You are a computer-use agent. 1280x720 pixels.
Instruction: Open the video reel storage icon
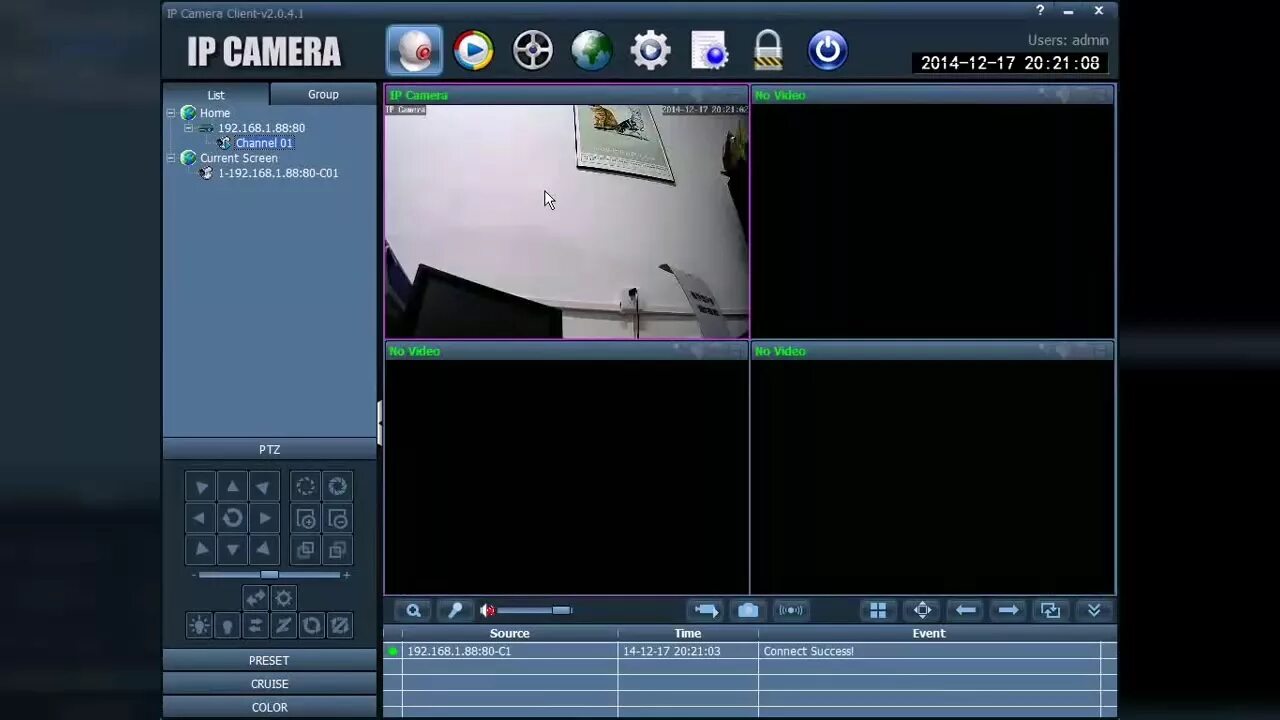point(532,50)
